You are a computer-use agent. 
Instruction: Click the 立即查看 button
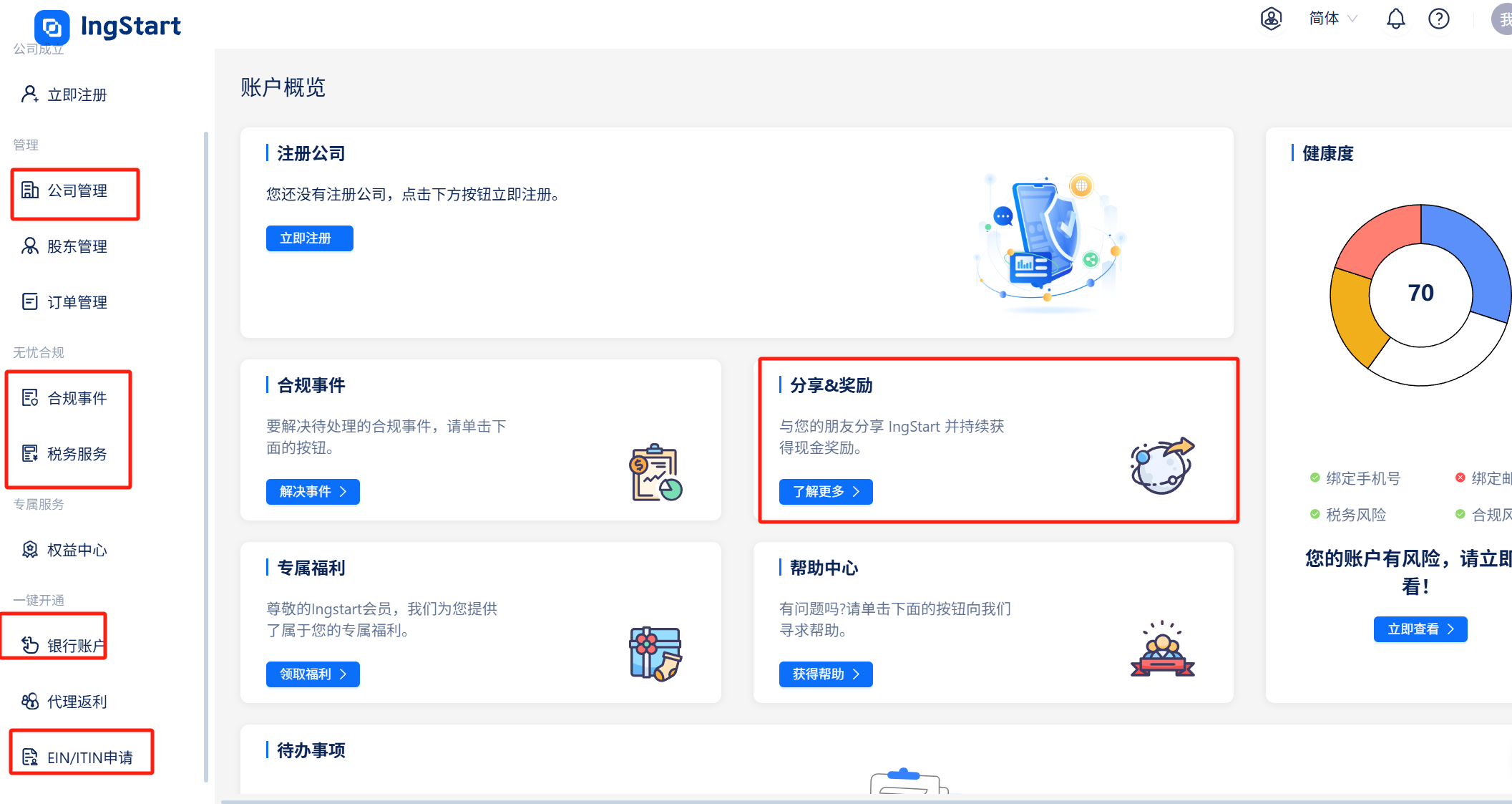click(x=1420, y=629)
